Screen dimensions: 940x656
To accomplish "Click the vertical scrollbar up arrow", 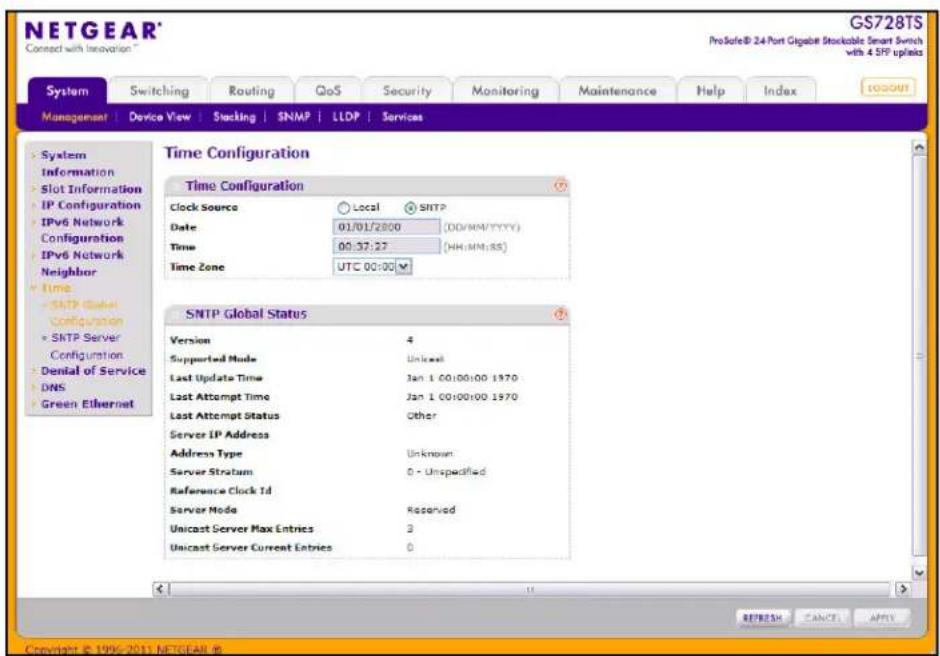I will 918,148.
